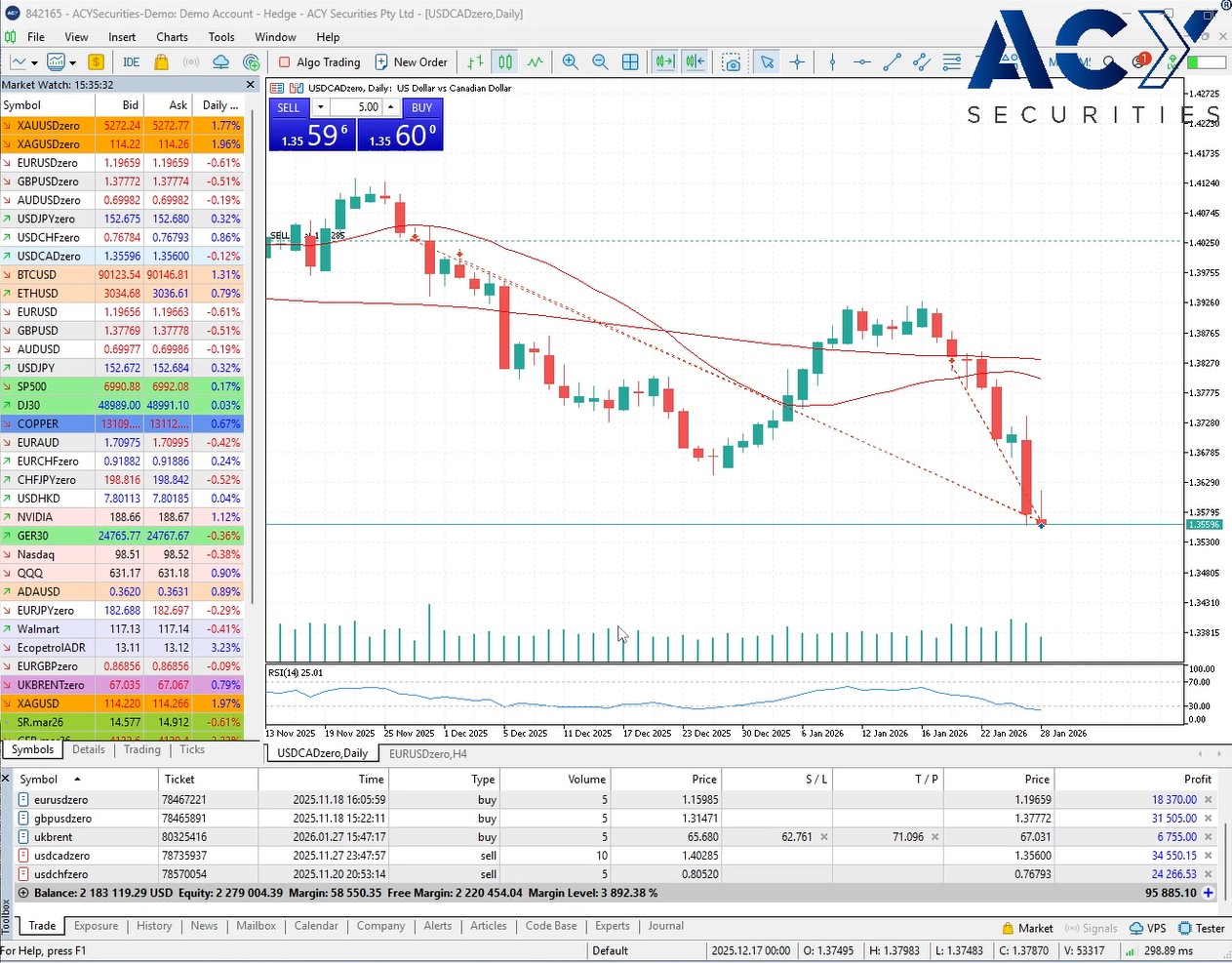Expand the chart templates dropdown arrow
Viewport: 1232px width, 963px height.
pos(72,62)
